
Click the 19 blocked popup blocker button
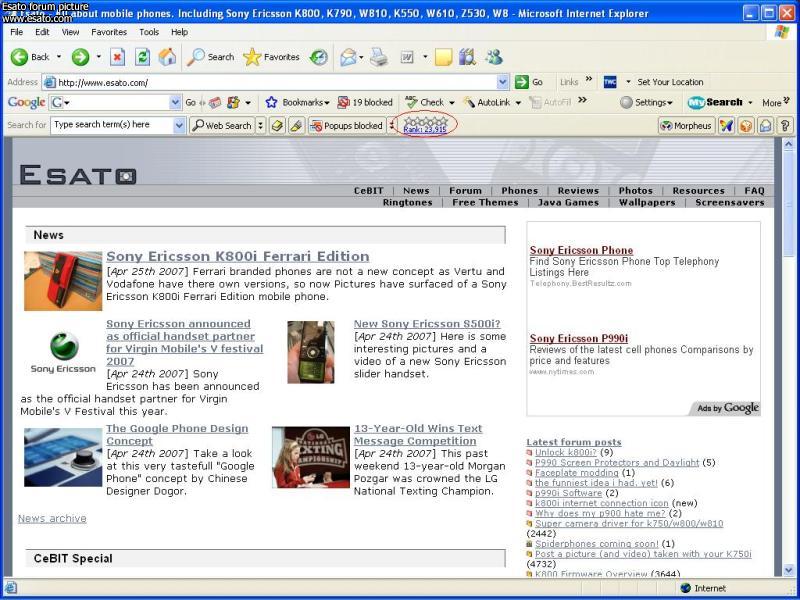tap(365, 103)
